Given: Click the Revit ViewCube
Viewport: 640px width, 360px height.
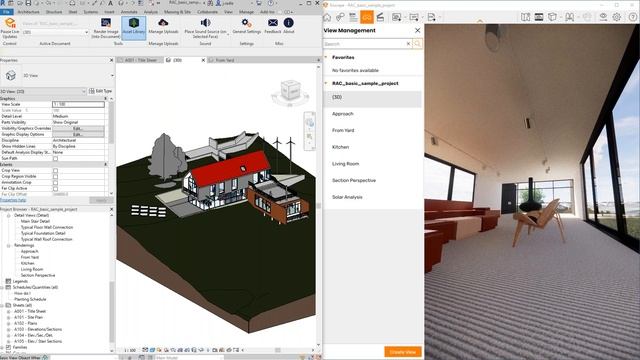Looking at the screenshot, I should coord(290,91).
